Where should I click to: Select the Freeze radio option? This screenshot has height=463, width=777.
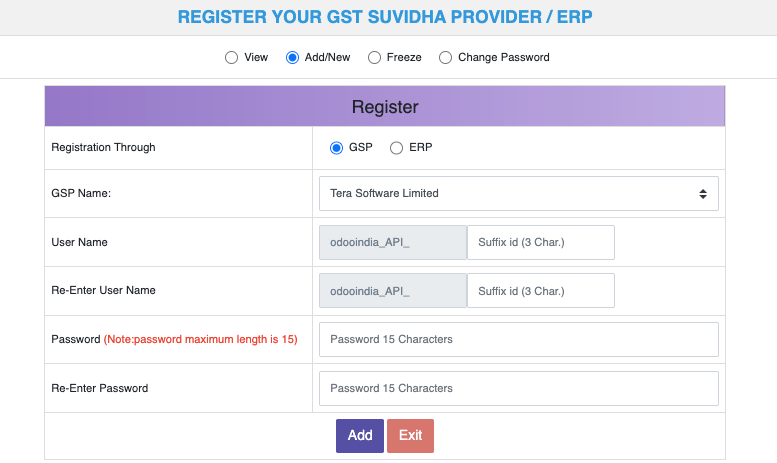pos(375,58)
